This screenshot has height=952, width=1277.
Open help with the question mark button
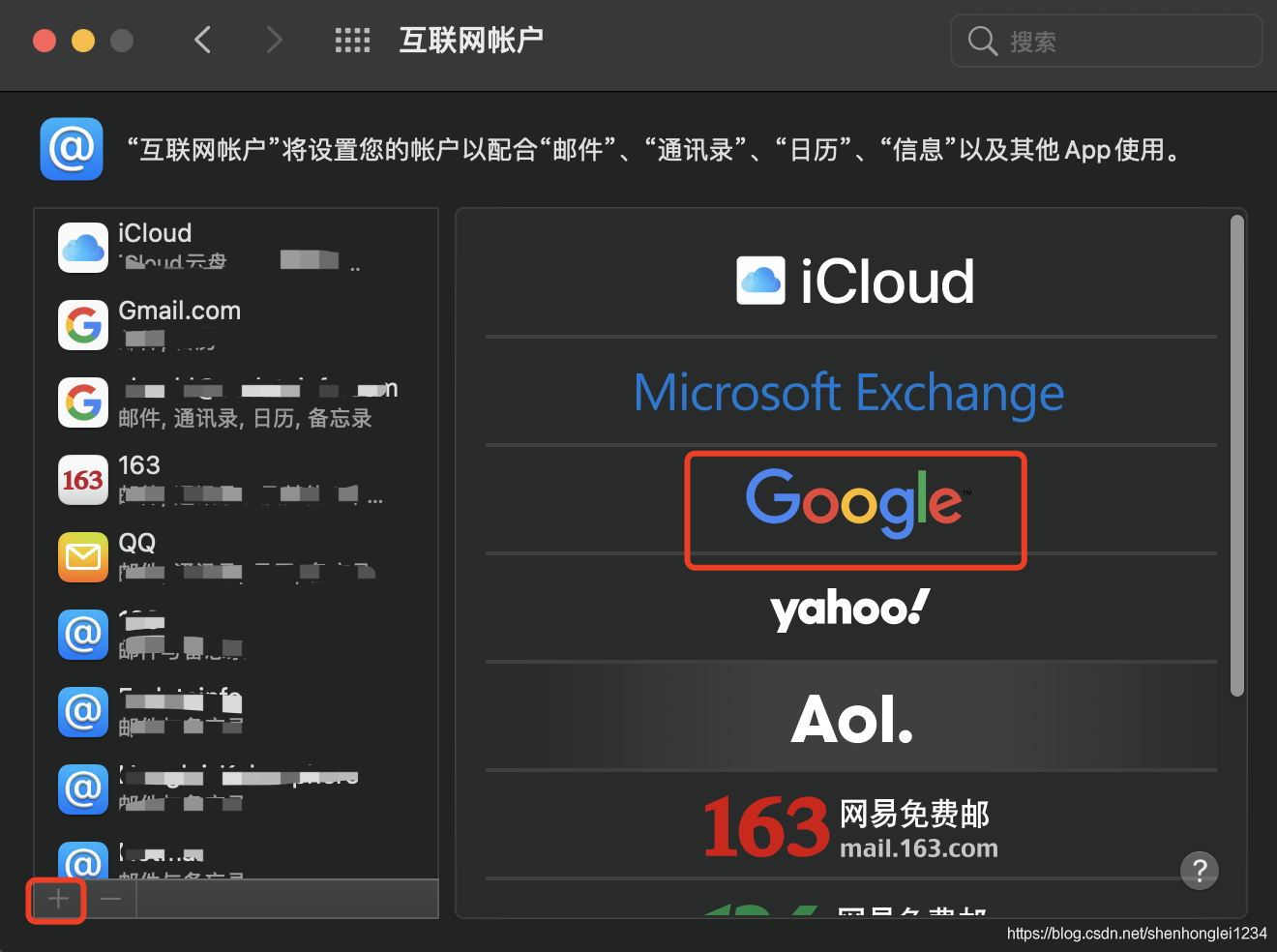tap(1200, 871)
